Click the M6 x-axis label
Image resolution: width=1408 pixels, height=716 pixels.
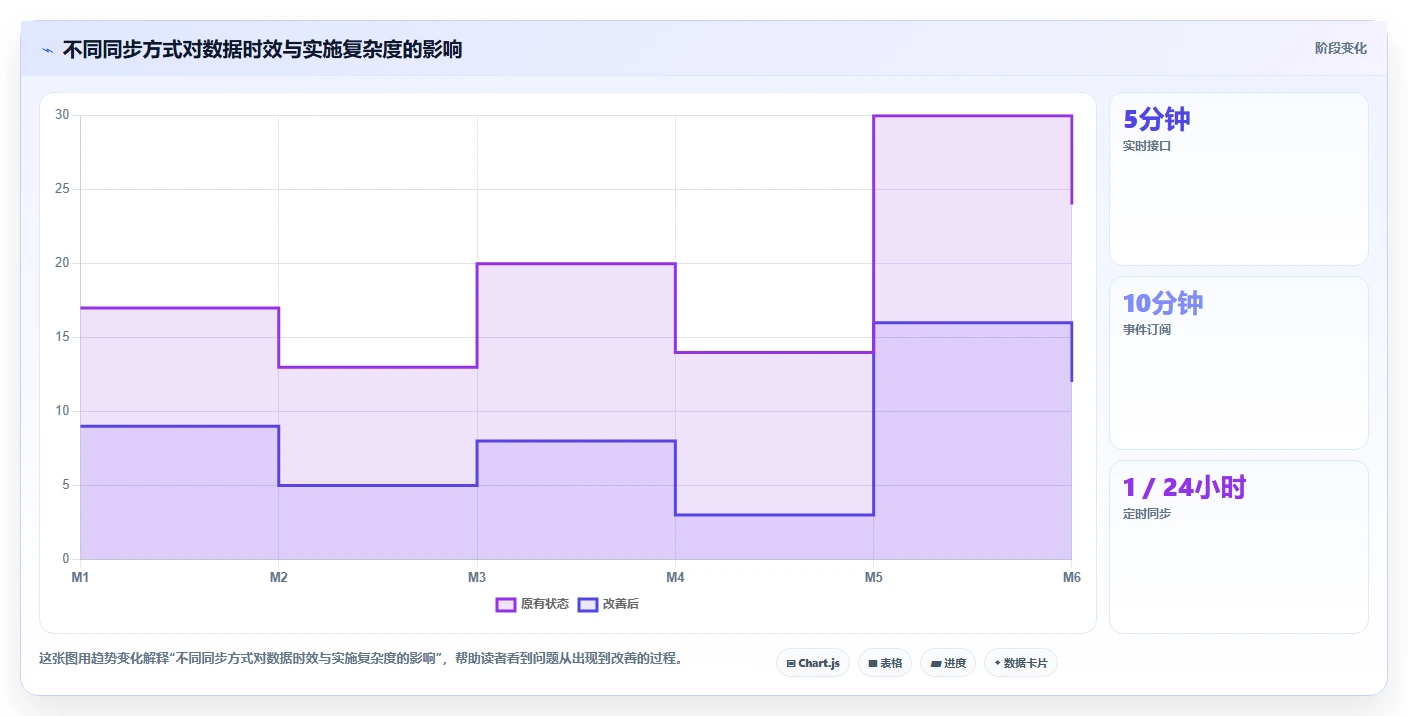pyautogui.click(x=1072, y=577)
